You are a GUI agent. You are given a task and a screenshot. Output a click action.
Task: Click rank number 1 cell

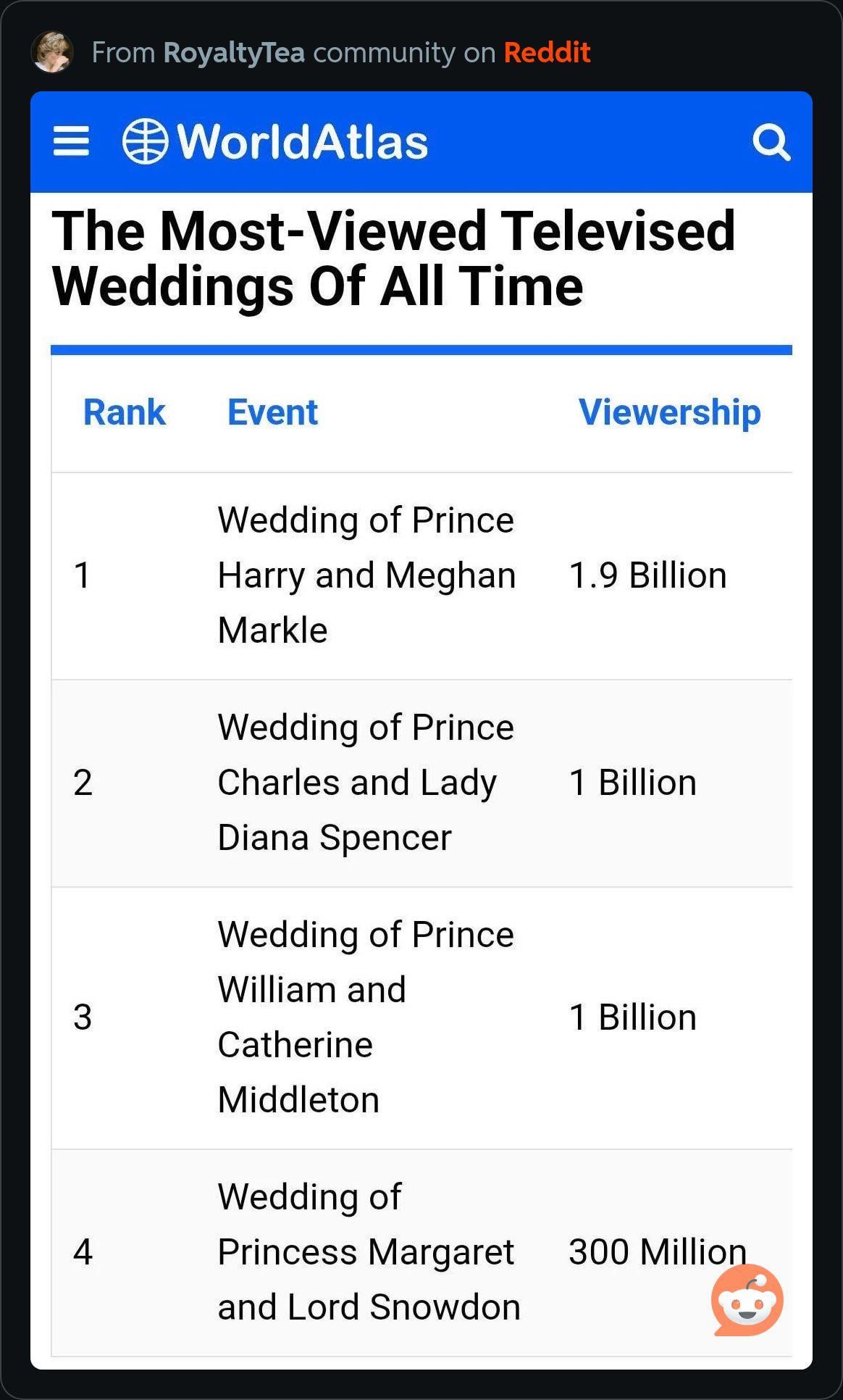(x=83, y=575)
